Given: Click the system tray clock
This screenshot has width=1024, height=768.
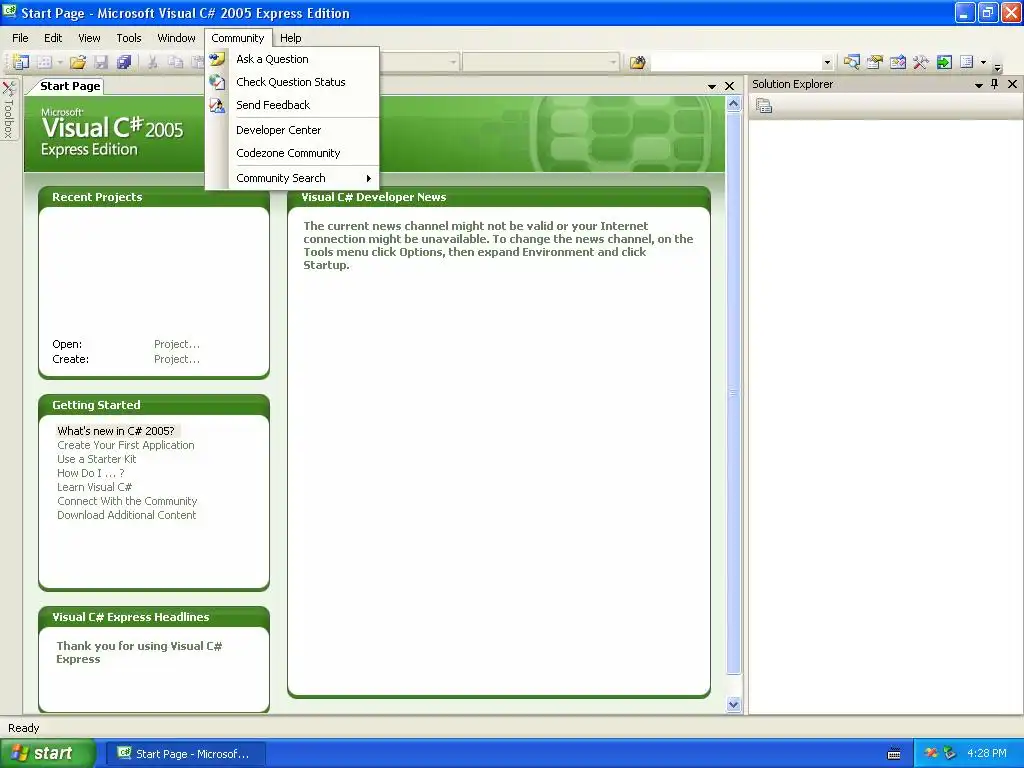Looking at the screenshot, I should pos(987,753).
